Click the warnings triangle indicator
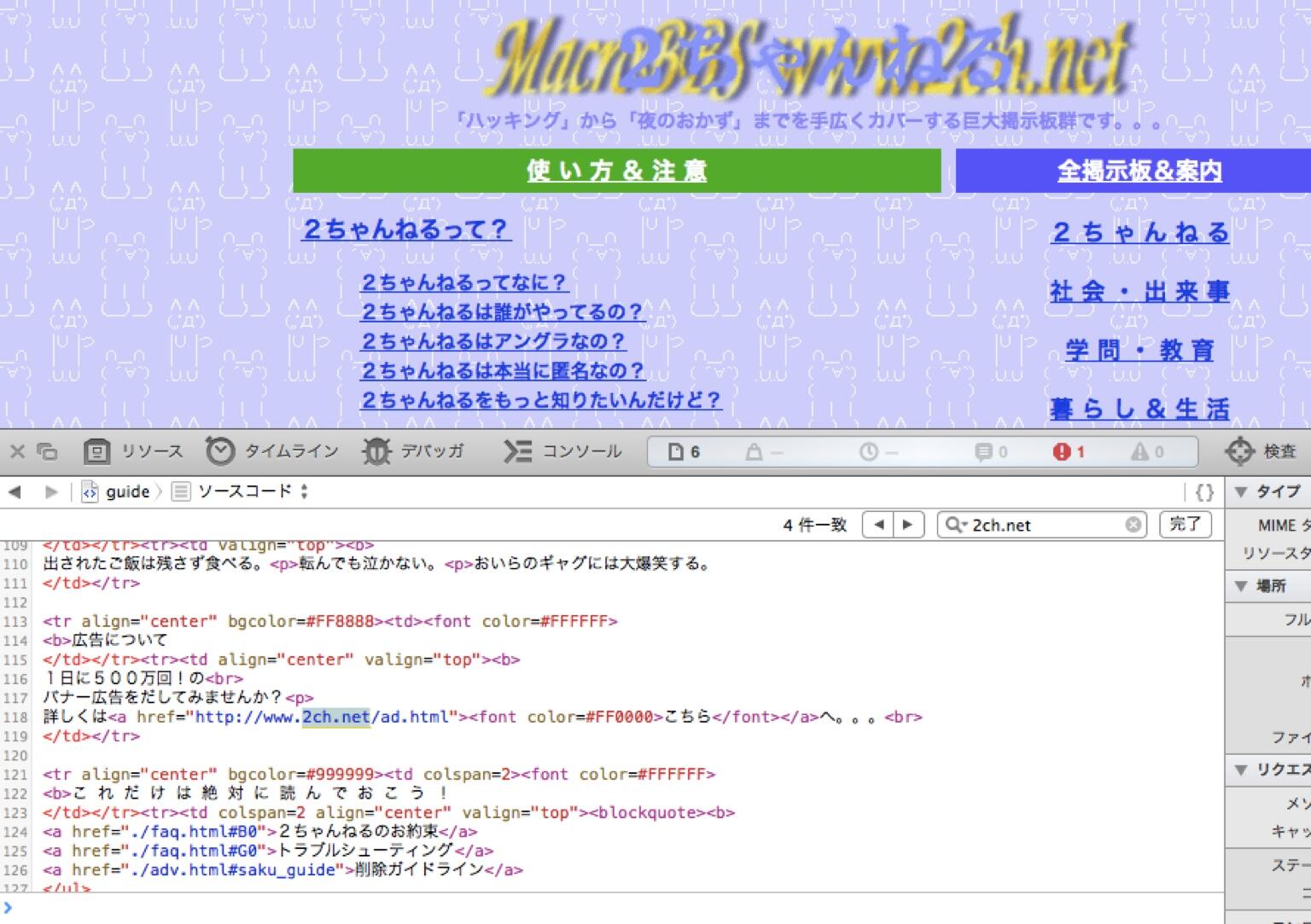 (1147, 452)
